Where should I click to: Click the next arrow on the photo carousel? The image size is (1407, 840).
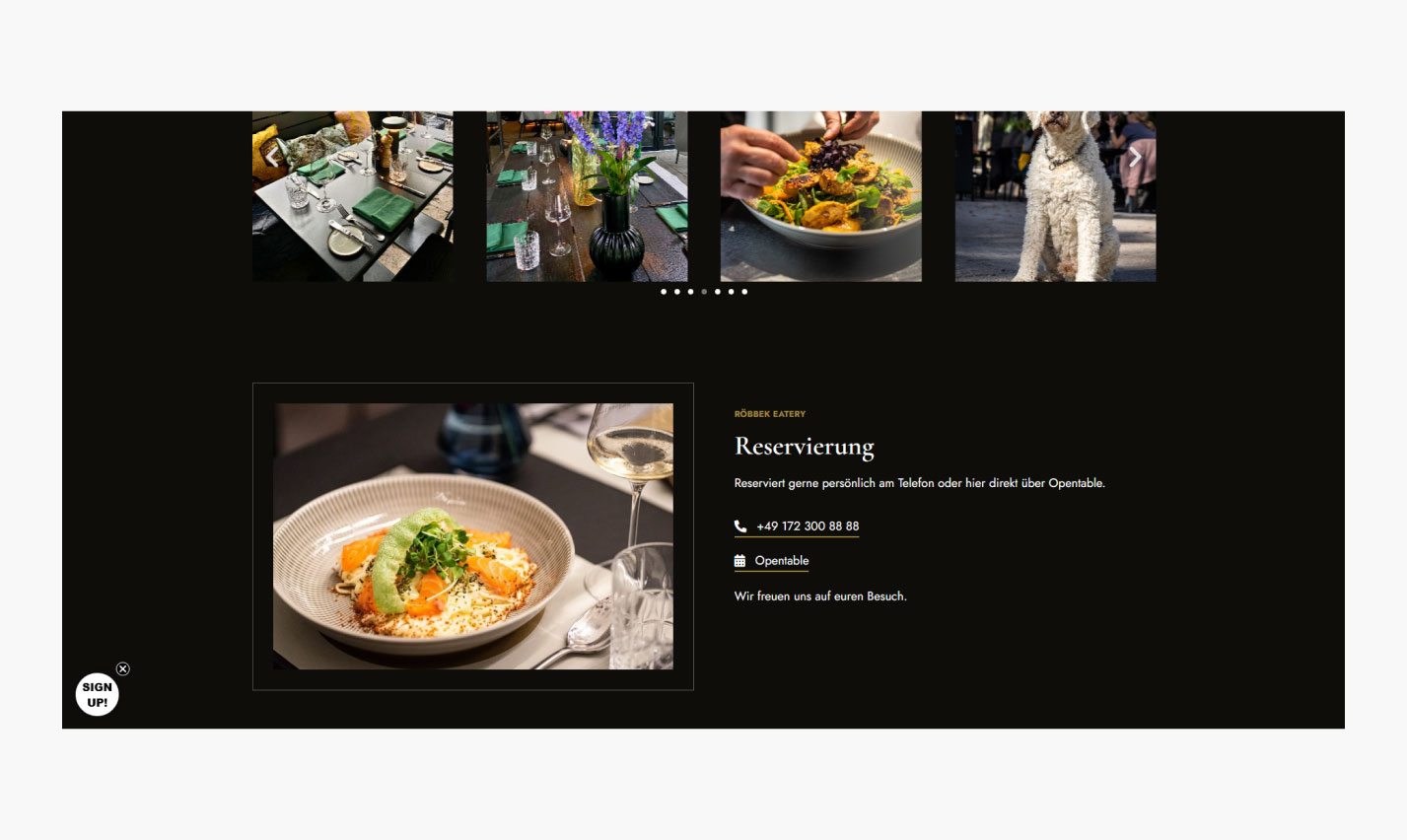coord(1135,157)
